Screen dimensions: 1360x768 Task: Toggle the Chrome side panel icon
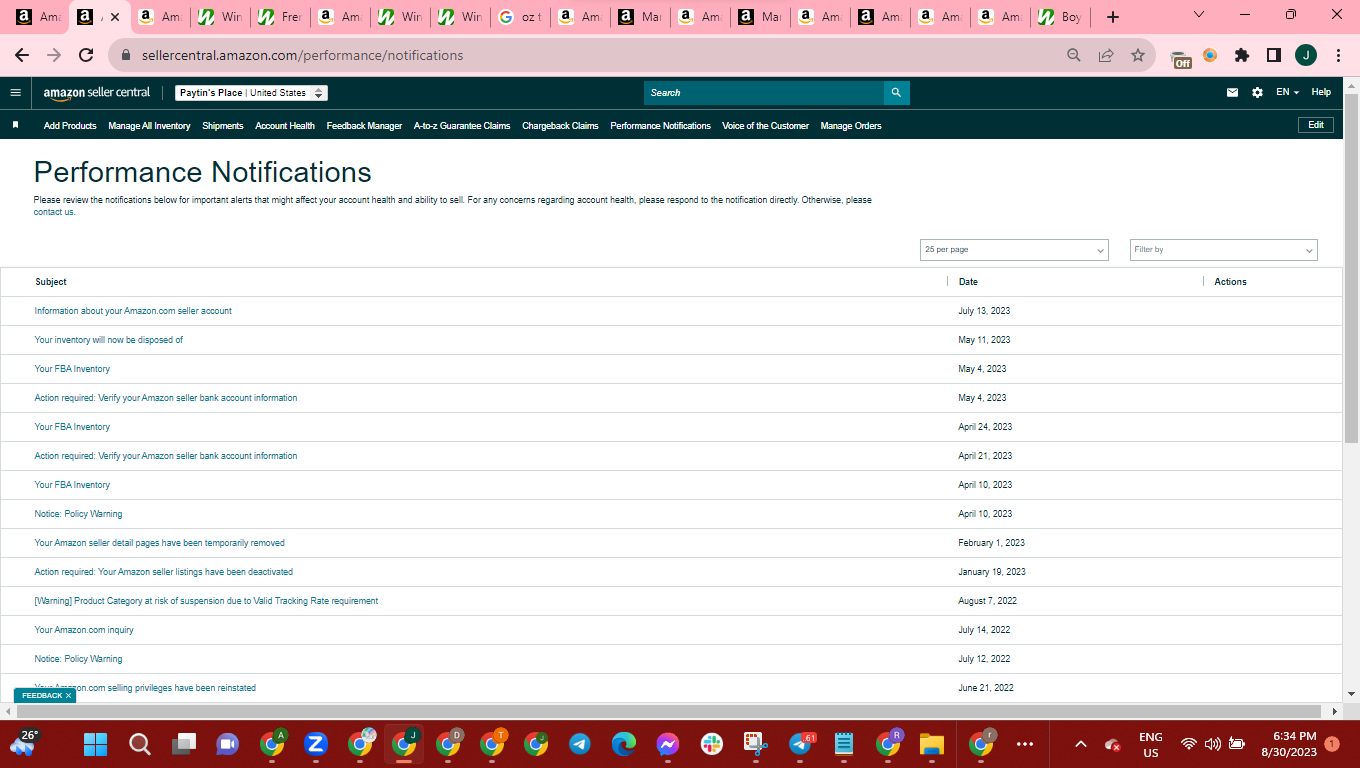tap(1274, 56)
